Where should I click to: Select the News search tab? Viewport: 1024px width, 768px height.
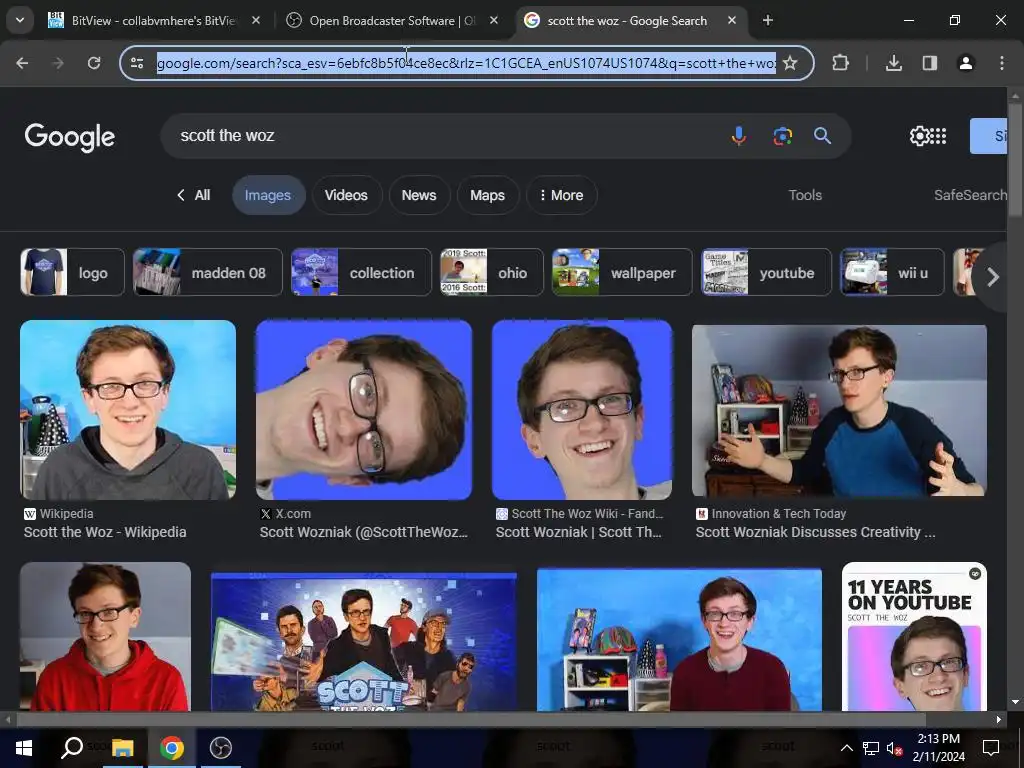click(419, 195)
